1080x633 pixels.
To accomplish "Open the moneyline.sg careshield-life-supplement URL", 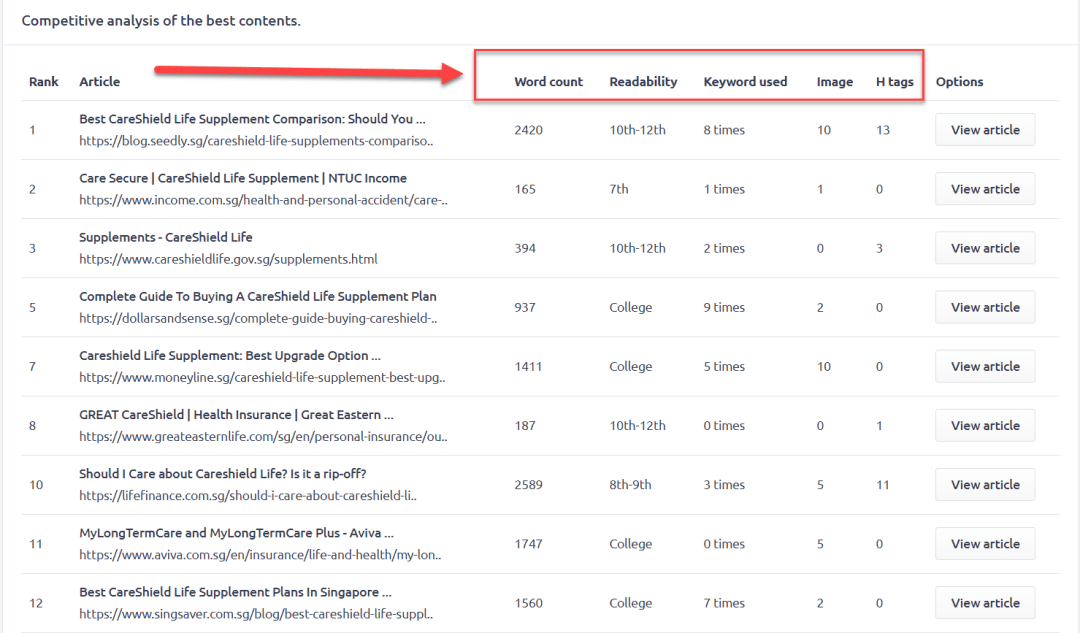I will pos(262,377).
